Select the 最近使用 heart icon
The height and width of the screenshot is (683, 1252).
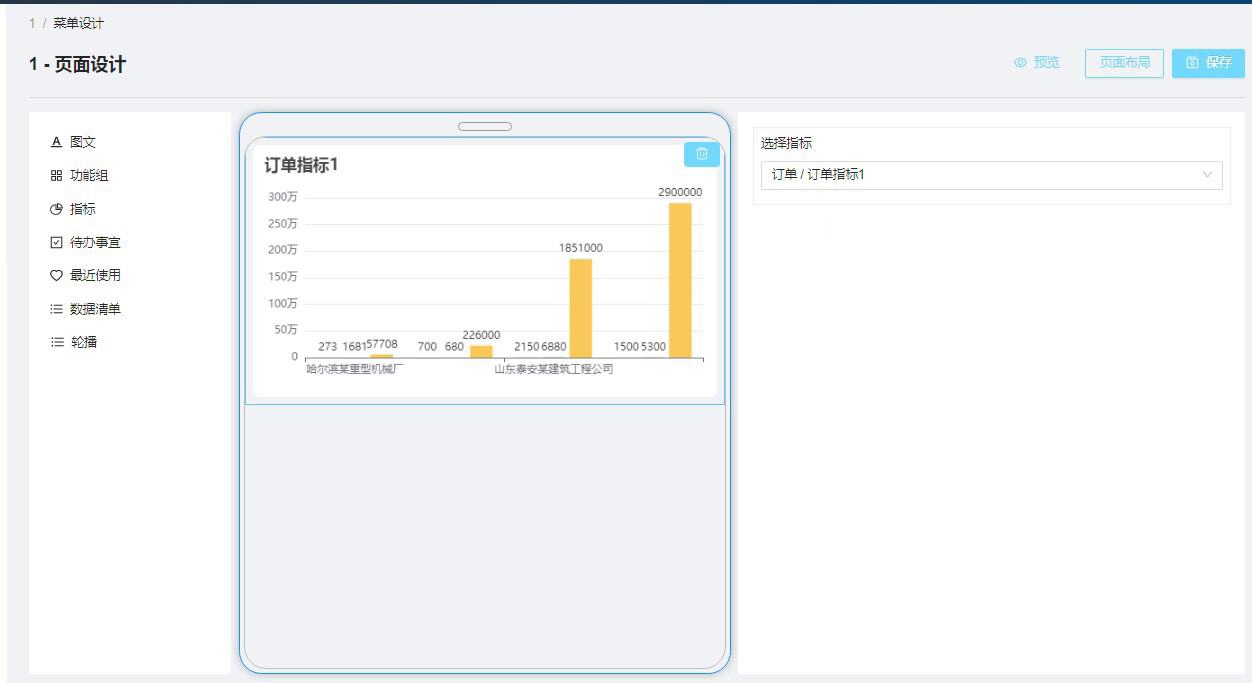(56, 276)
